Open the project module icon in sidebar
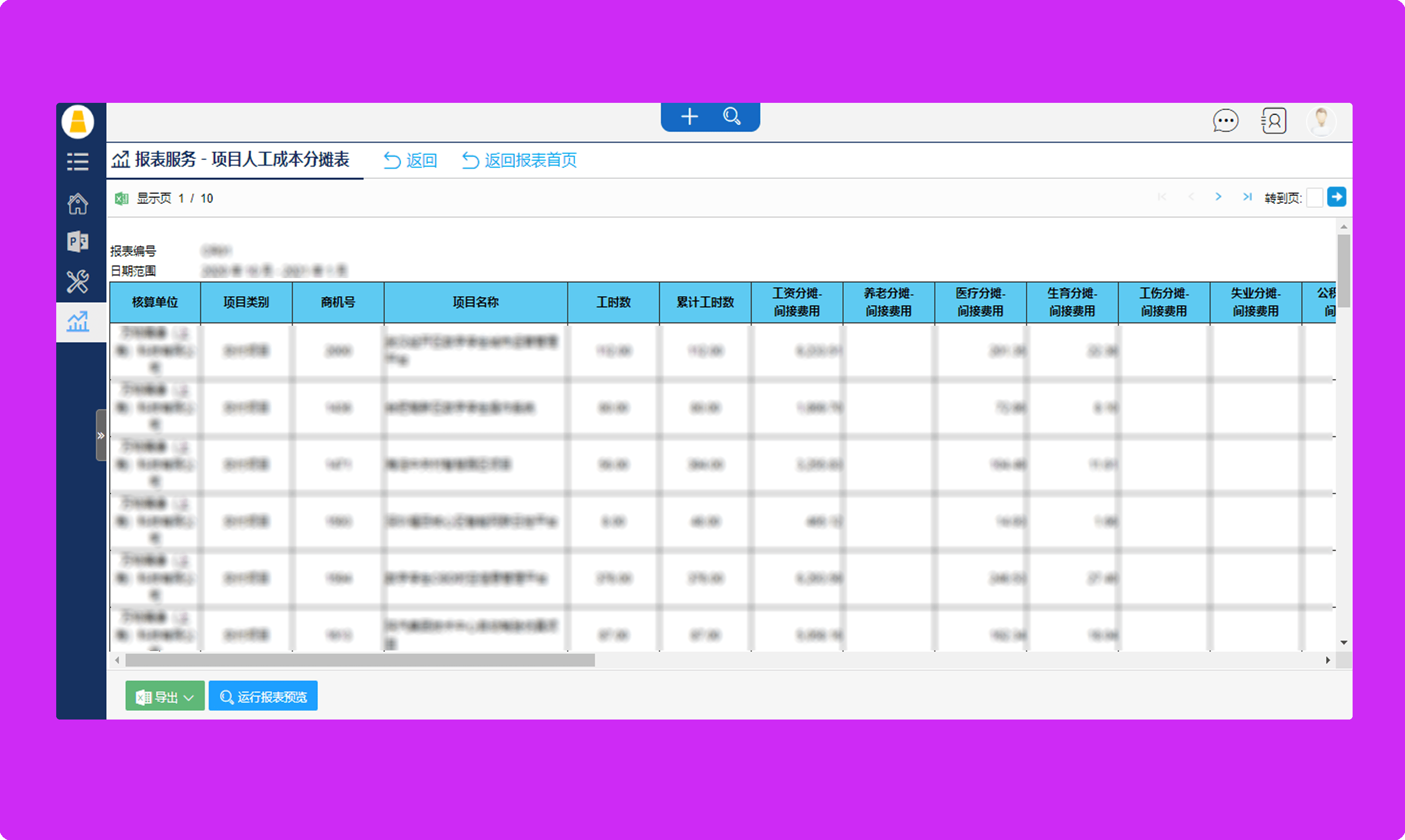The width and height of the screenshot is (1405, 840). pyautogui.click(x=78, y=242)
